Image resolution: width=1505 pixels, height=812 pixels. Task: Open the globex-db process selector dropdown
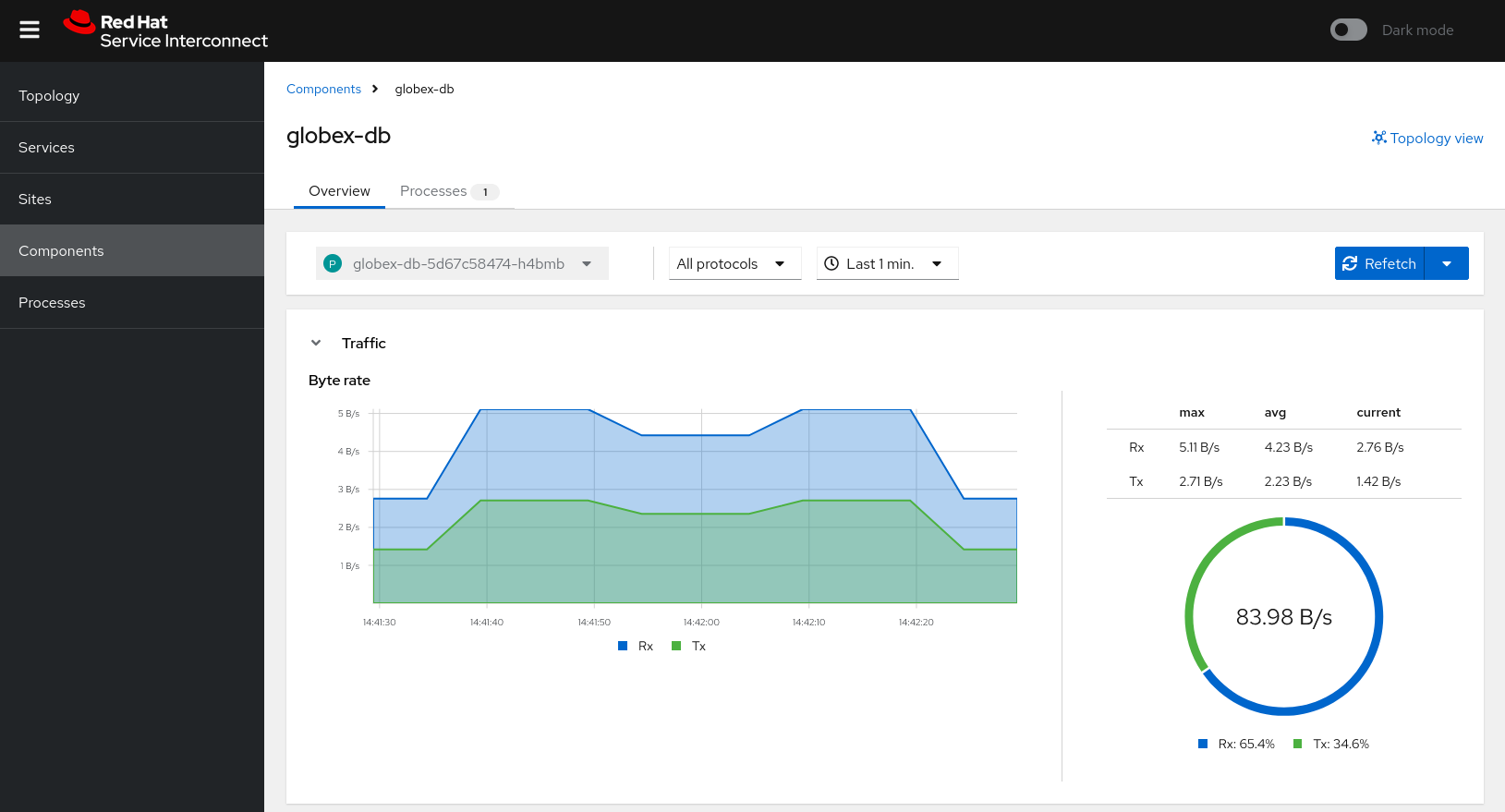click(462, 263)
